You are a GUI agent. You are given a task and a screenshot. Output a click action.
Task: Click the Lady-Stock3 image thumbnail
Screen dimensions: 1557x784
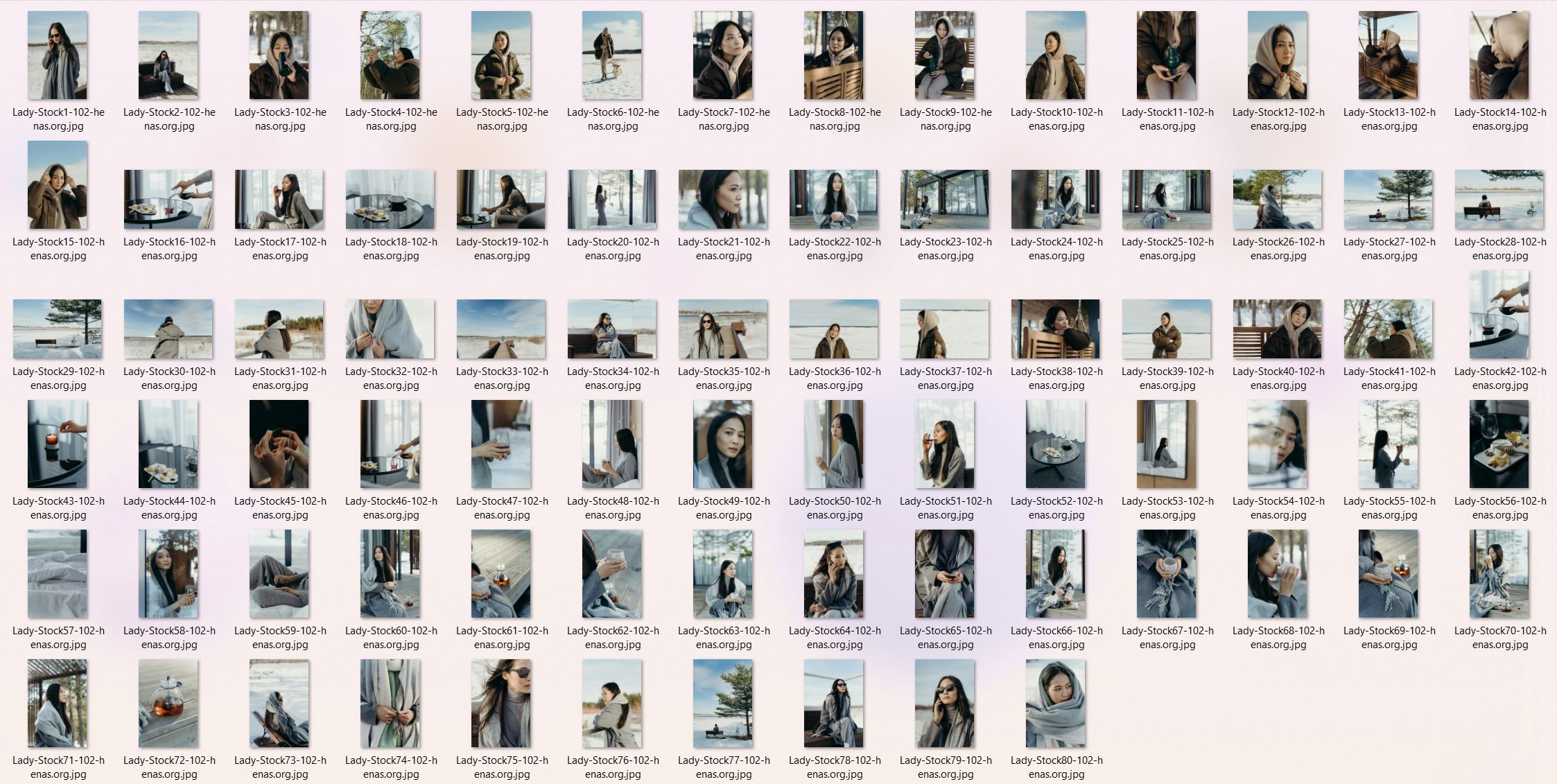point(279,55)
